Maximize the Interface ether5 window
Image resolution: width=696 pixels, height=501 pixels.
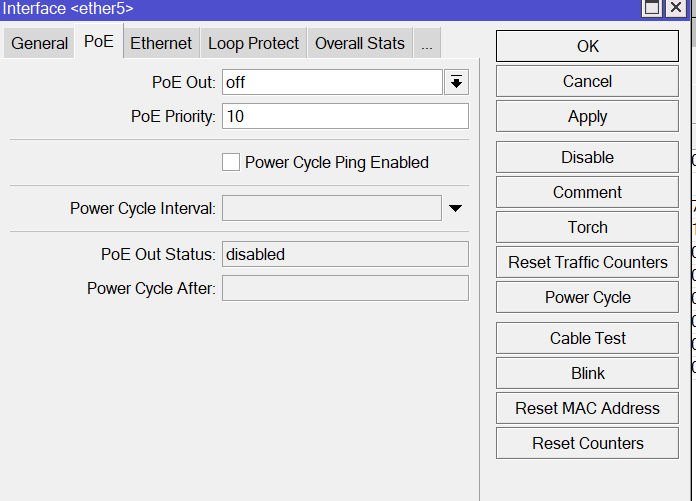[x=652, y=8]
